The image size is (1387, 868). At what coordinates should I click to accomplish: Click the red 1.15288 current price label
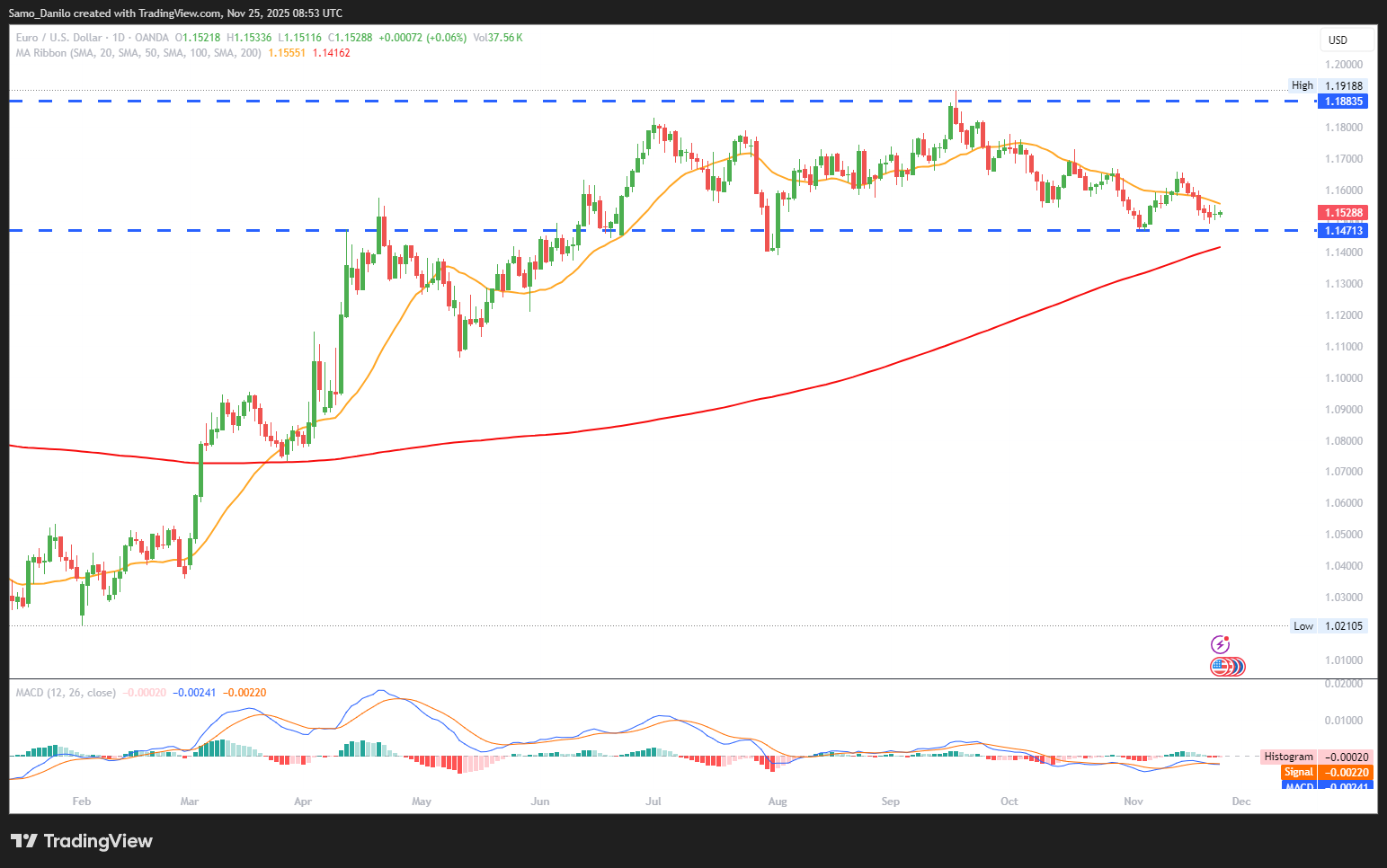pyautogui.click(x=1343, y=213)
